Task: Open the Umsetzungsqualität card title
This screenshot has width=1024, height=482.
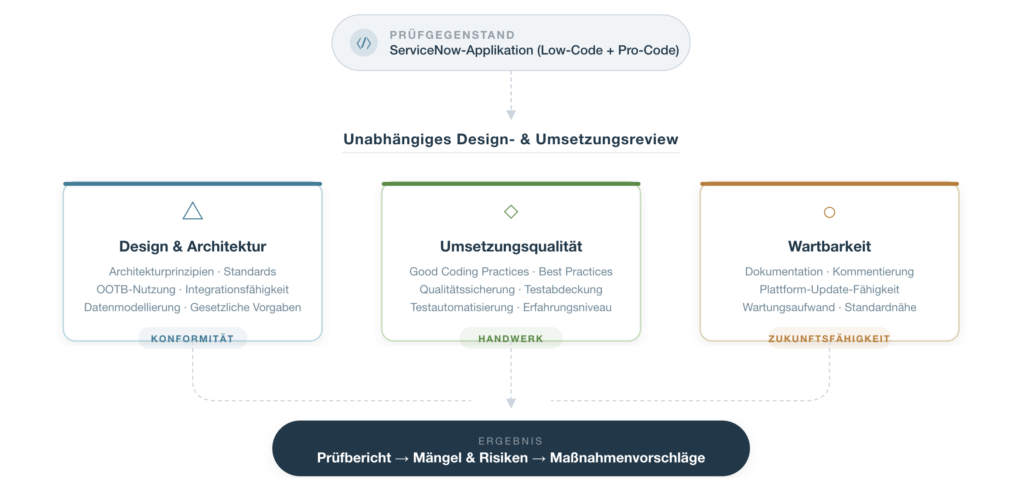Action: pos(511,246)
